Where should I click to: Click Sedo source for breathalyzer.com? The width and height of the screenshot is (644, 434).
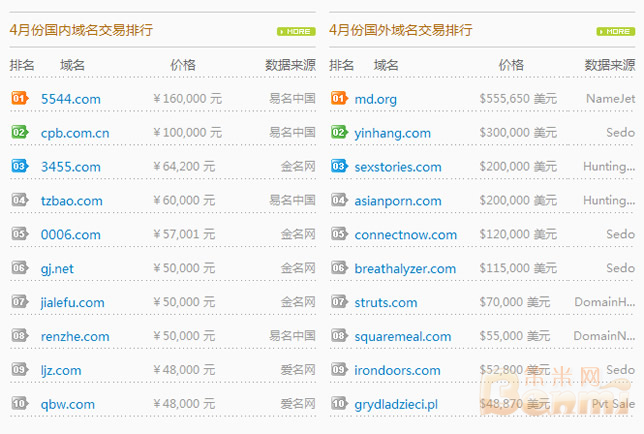pyautogui.click(x=621, y=268)
